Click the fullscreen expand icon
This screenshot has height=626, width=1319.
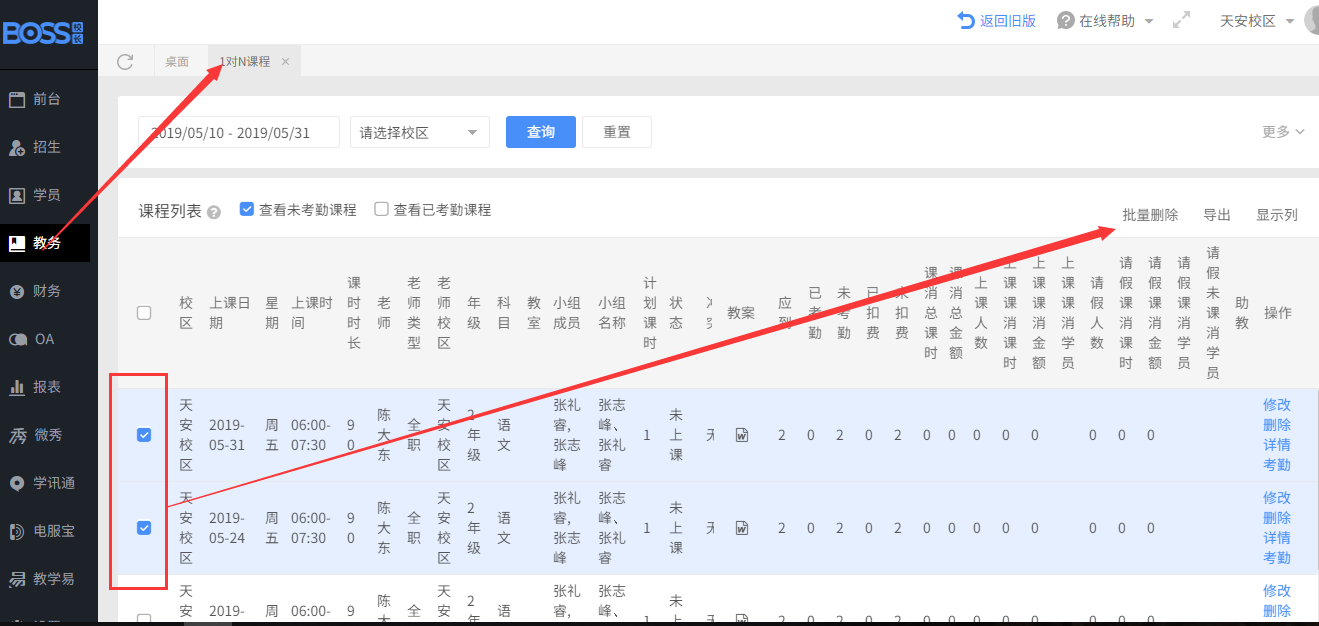[1181, 20]
